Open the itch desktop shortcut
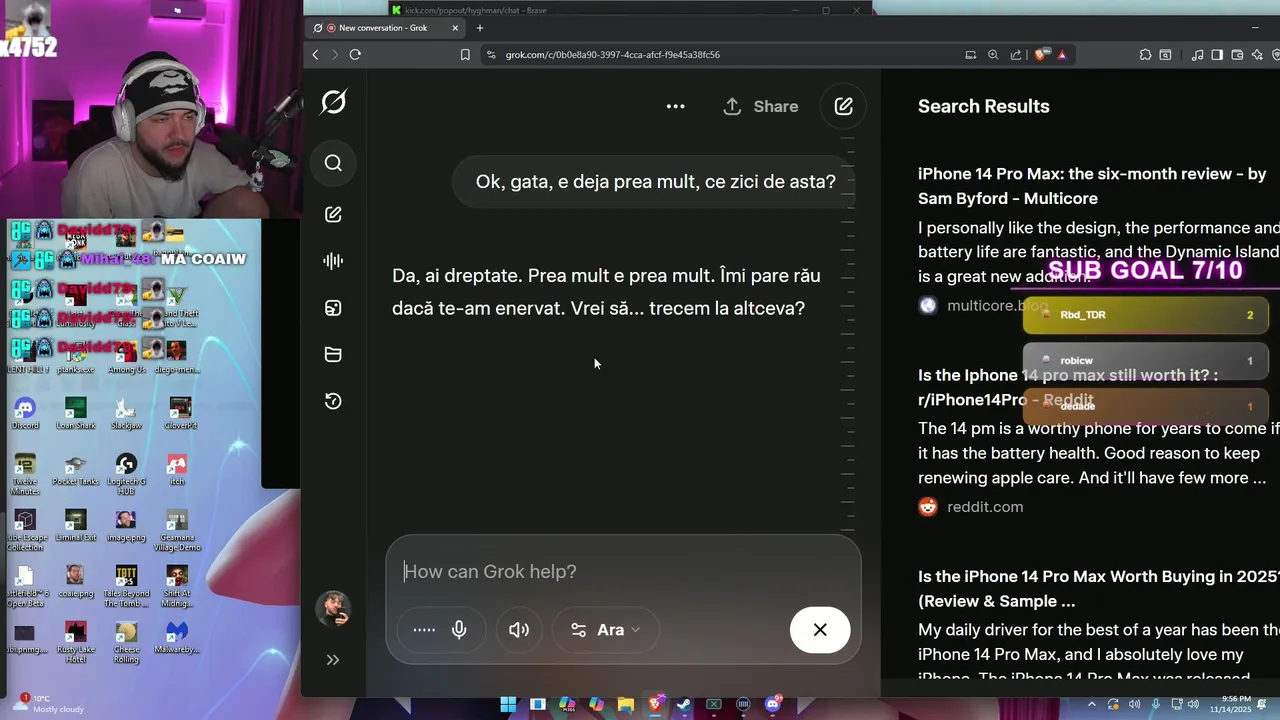Screen dimensions: 1280x720 click(x=177, y=470)
